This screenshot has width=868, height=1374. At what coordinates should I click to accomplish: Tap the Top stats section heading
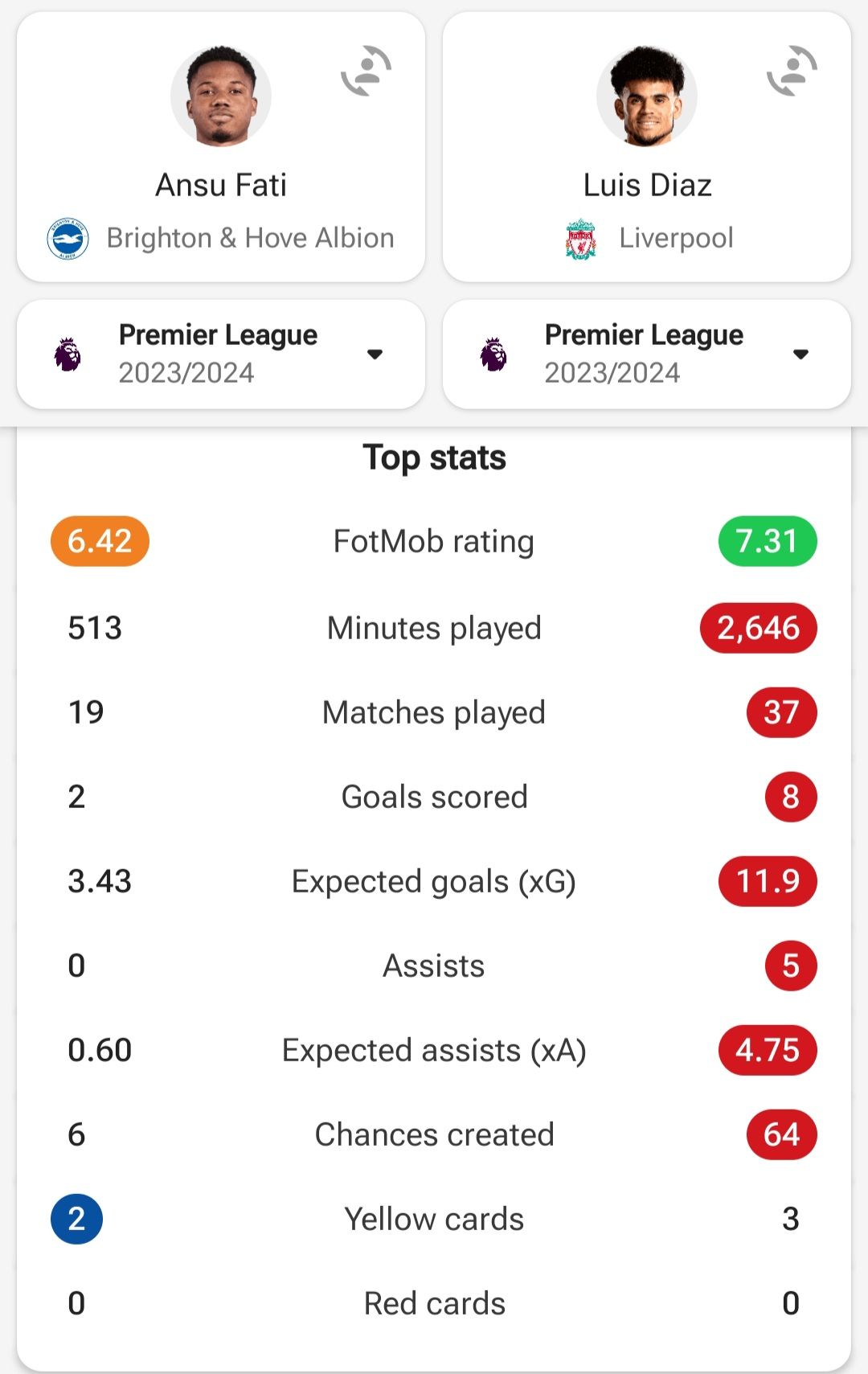pos(434,457)
